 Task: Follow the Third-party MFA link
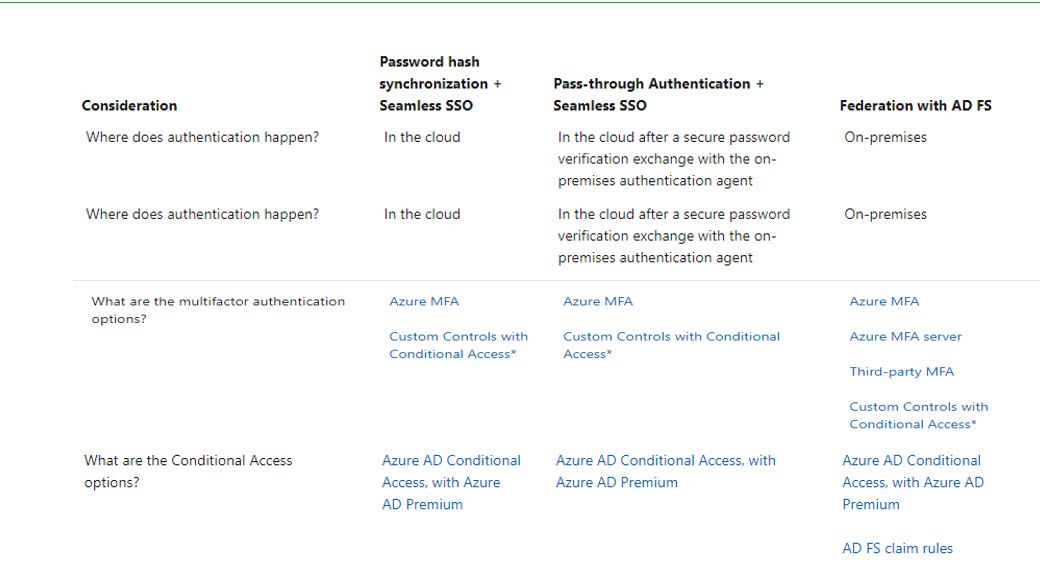coord(901,371)
